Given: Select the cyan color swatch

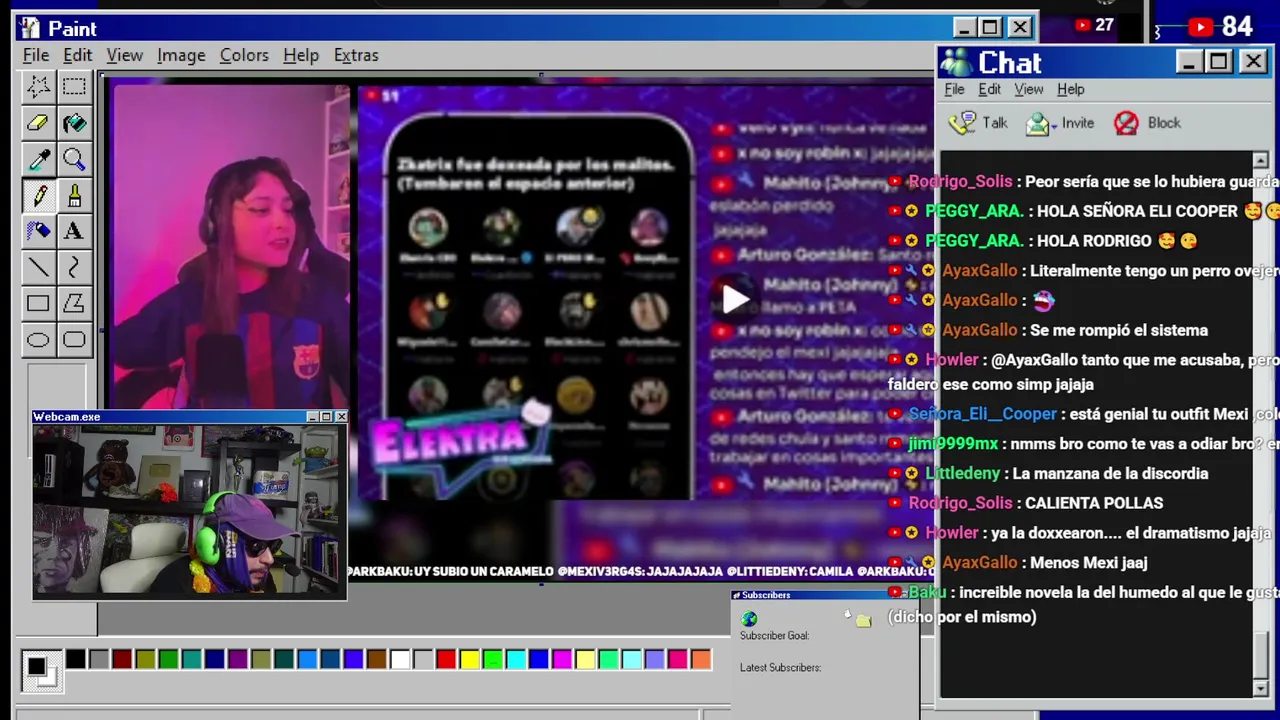Looking at the screenshot, I should coord(516,659).
